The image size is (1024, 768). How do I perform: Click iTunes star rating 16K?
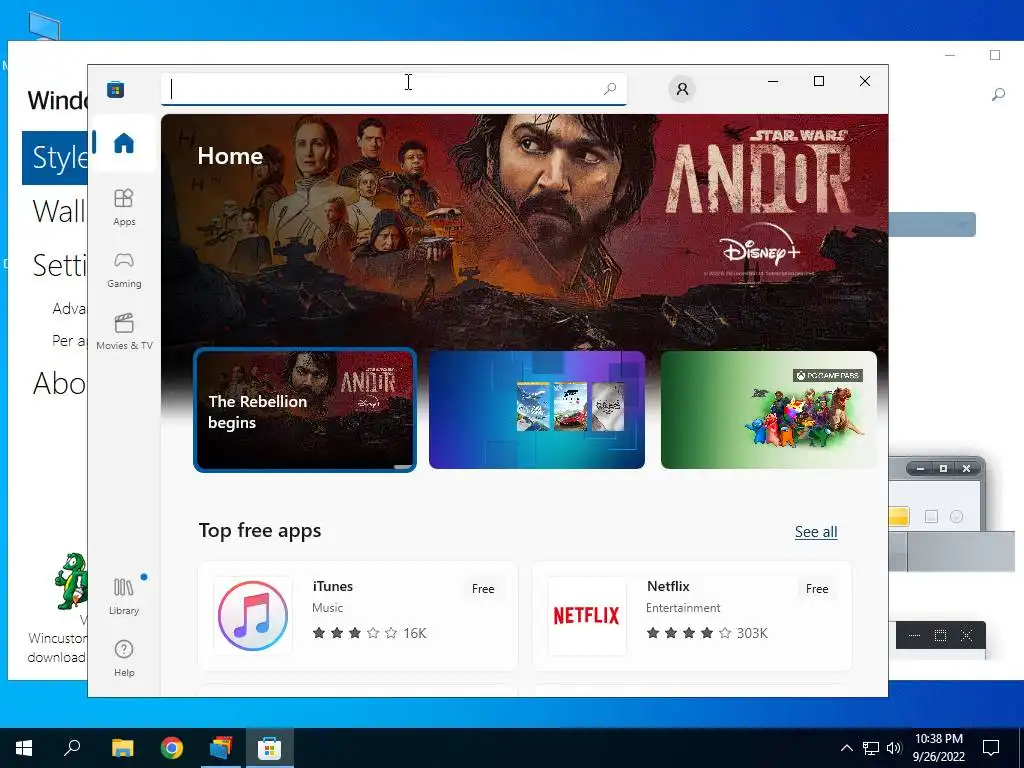pos(369,633)
